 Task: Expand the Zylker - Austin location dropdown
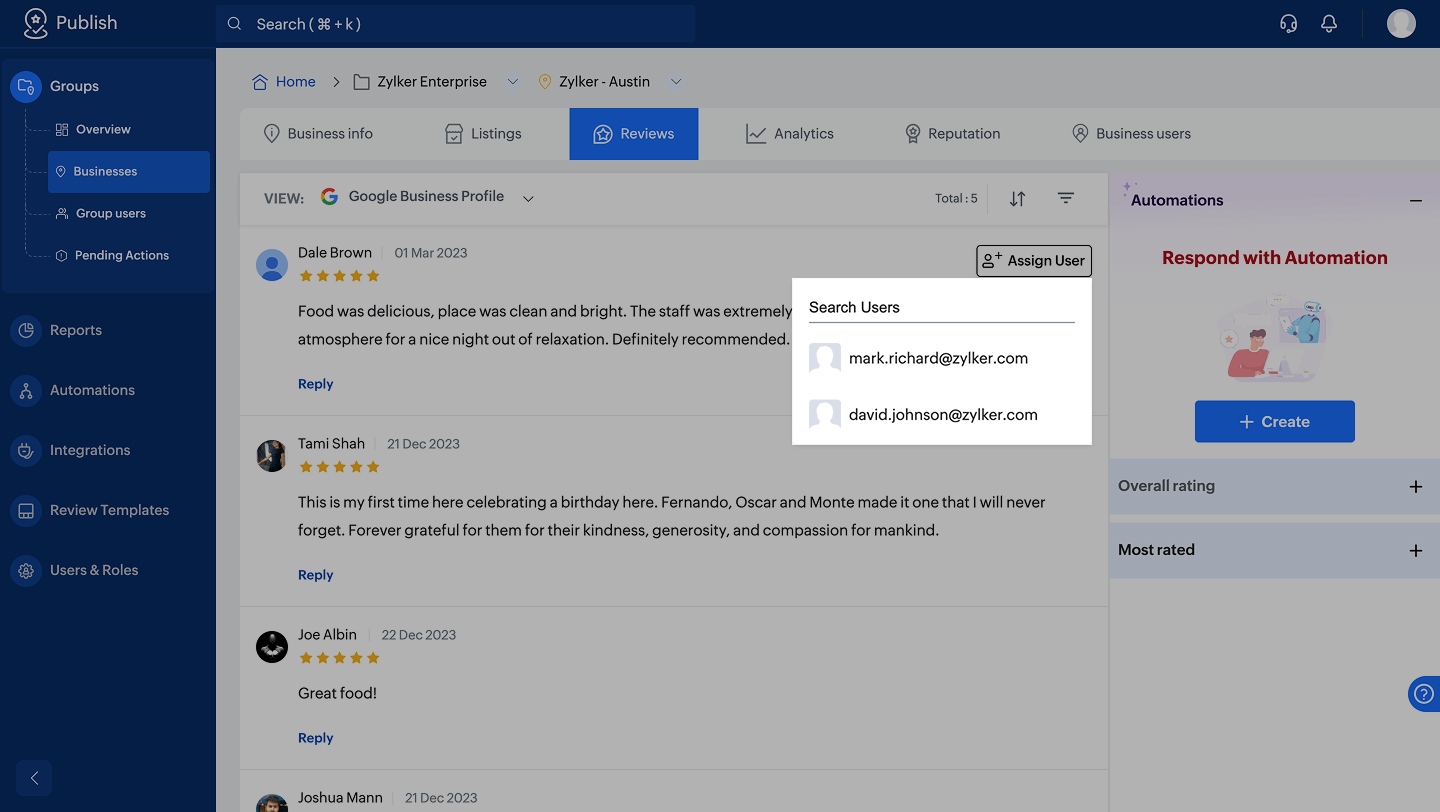[676, 82]
